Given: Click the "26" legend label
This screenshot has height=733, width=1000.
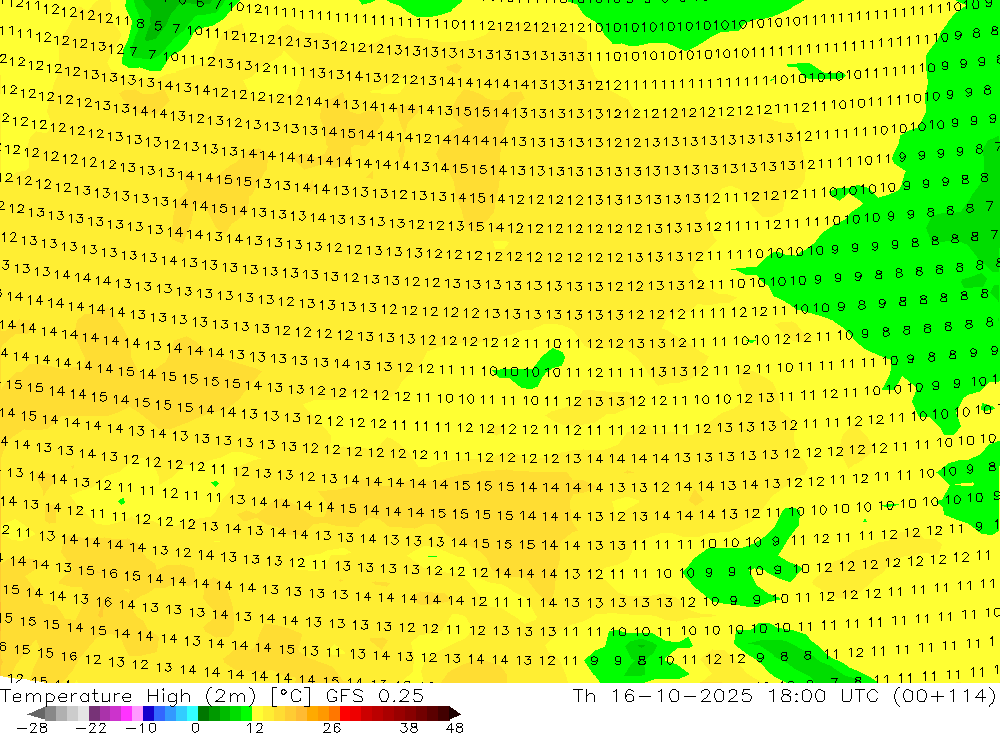Looking at the screenshot, I should 331,727.
